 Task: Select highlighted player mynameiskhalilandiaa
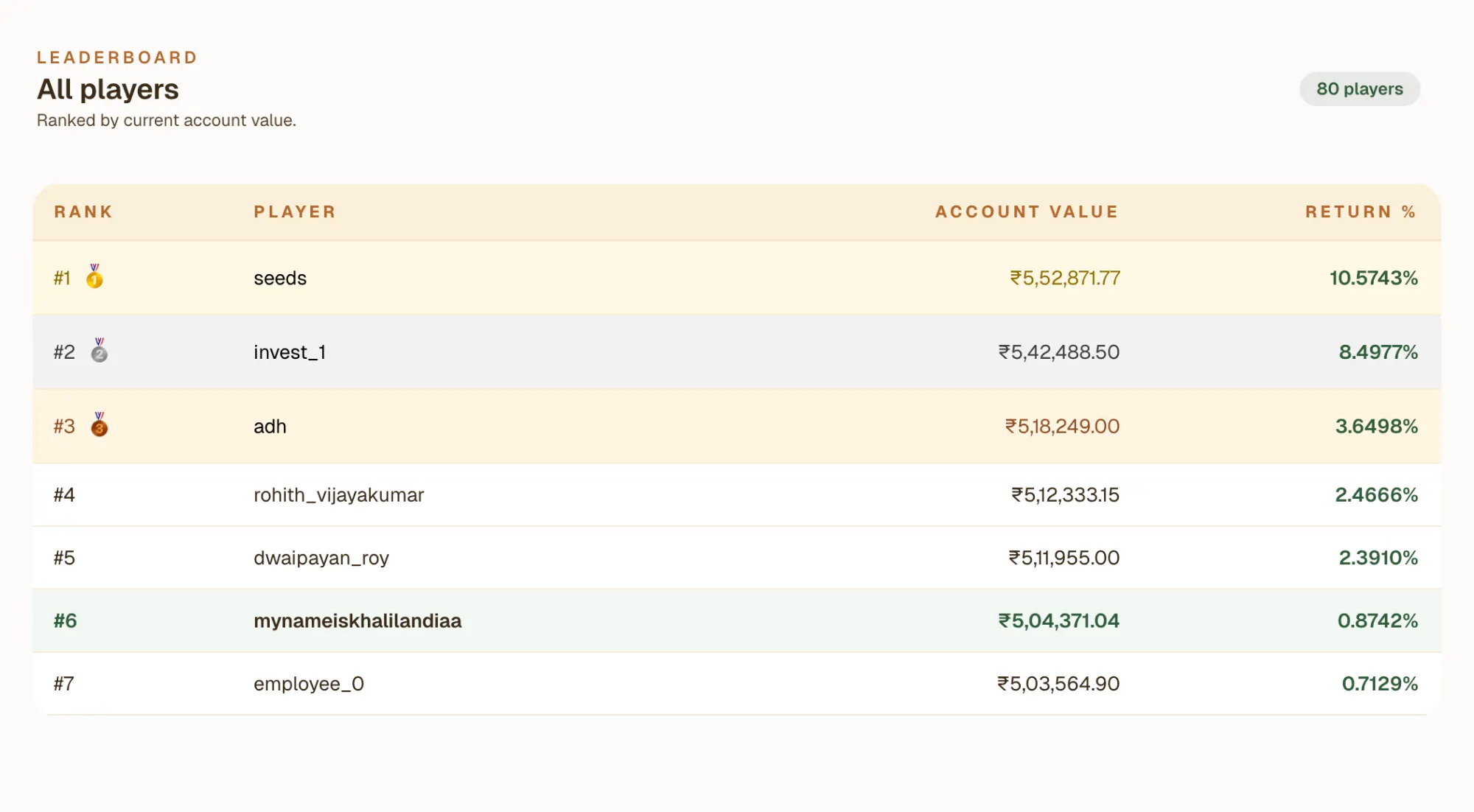click(x=357, y=621)
